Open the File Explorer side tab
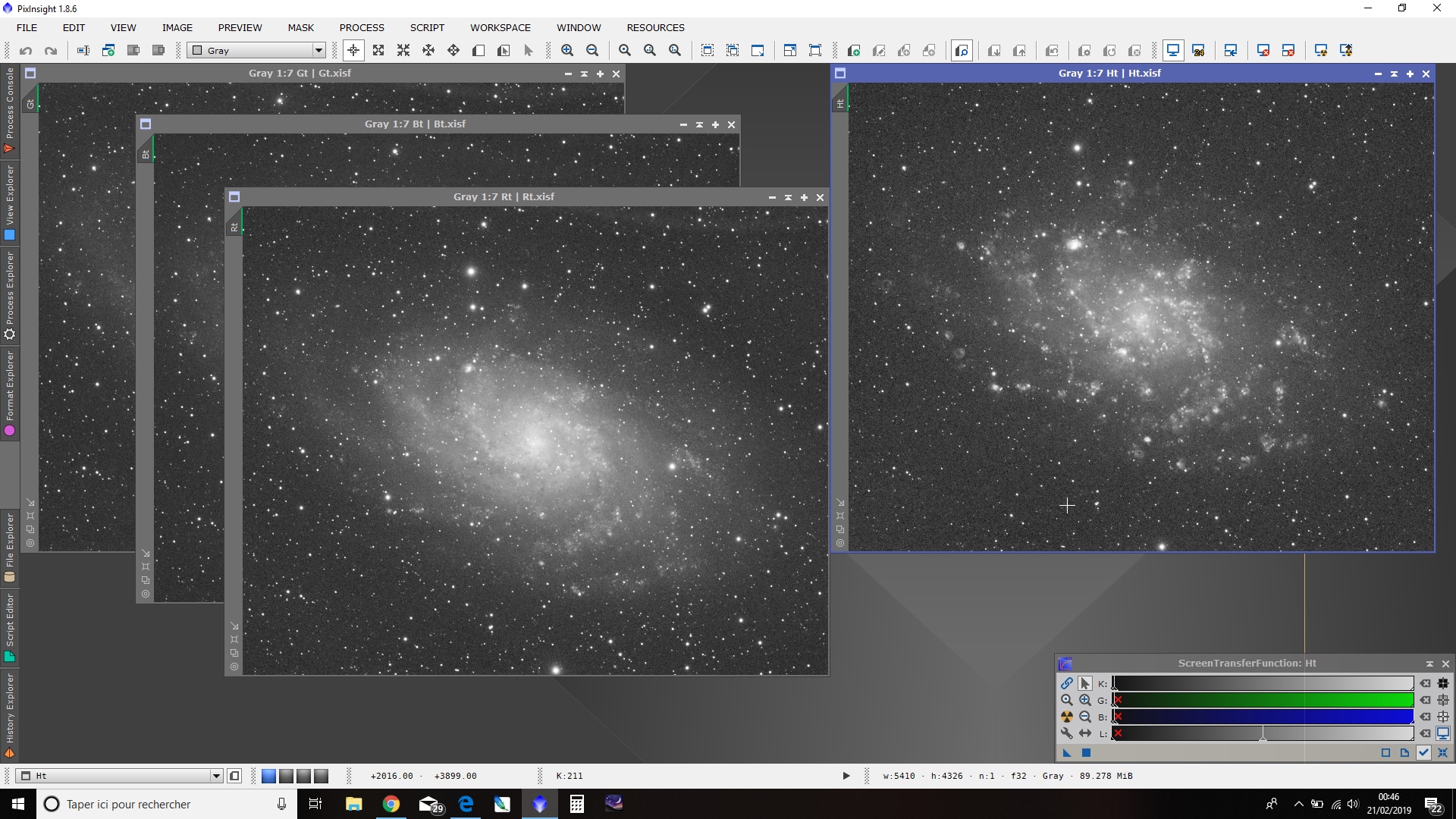 click(10, 548)
